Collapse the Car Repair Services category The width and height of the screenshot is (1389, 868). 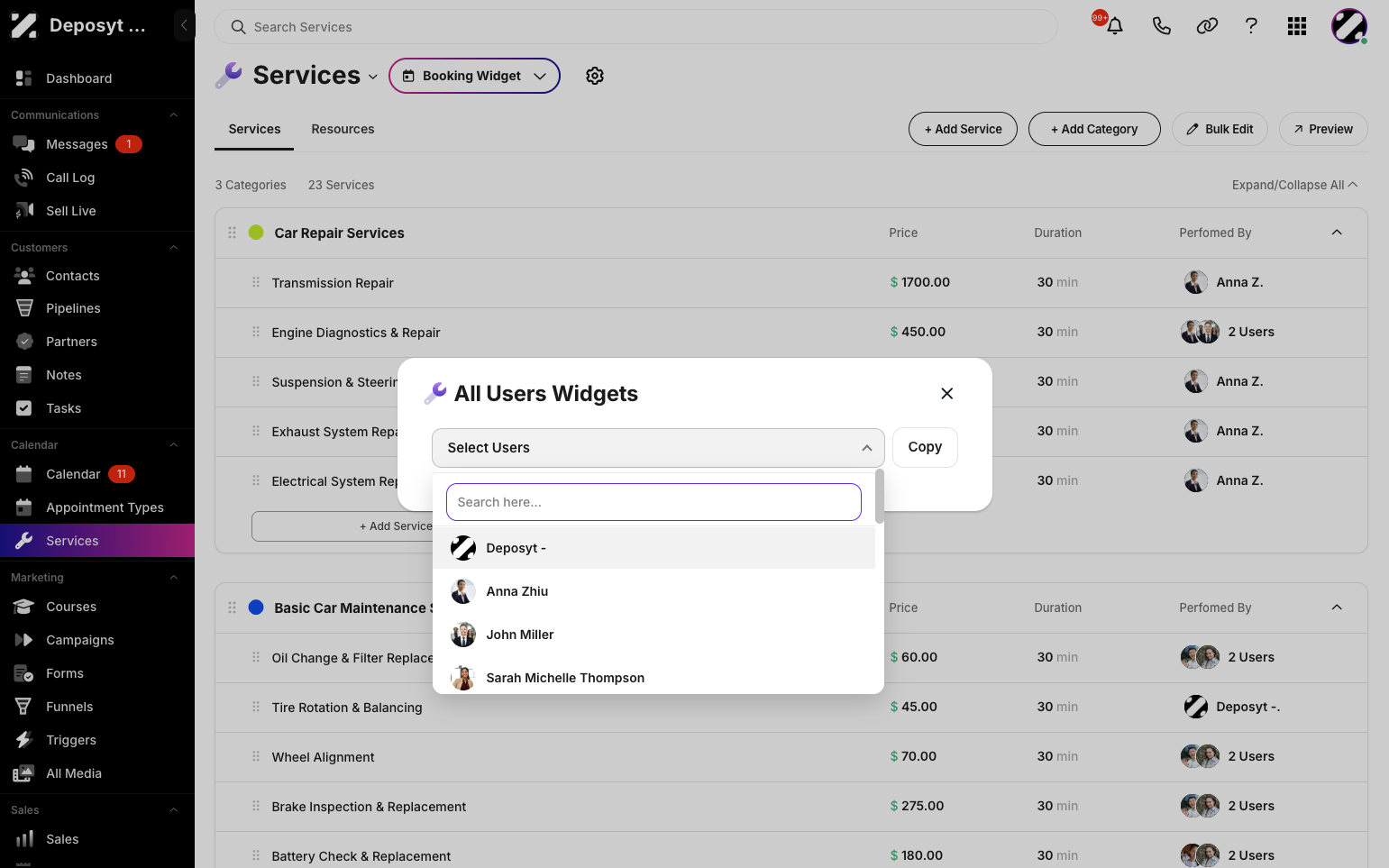coord(1337,233)
